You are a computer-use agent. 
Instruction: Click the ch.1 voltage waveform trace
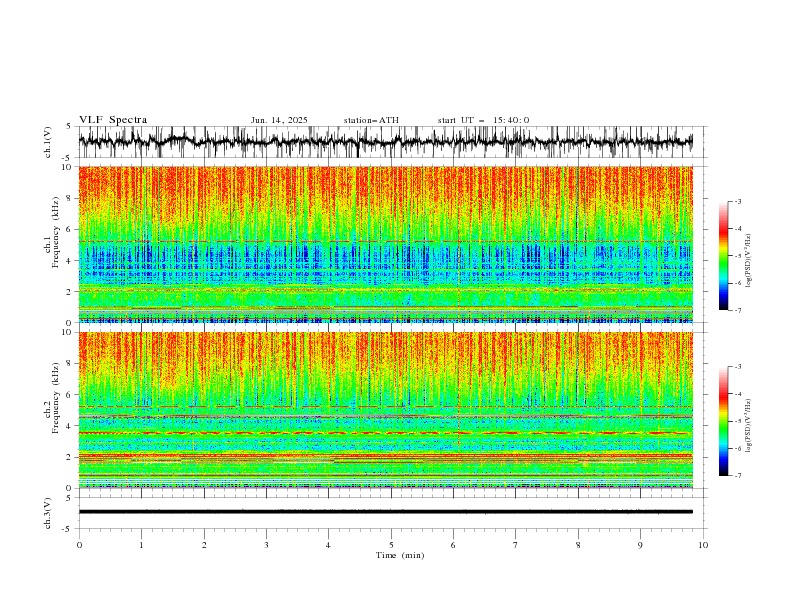tap(386, 142)
